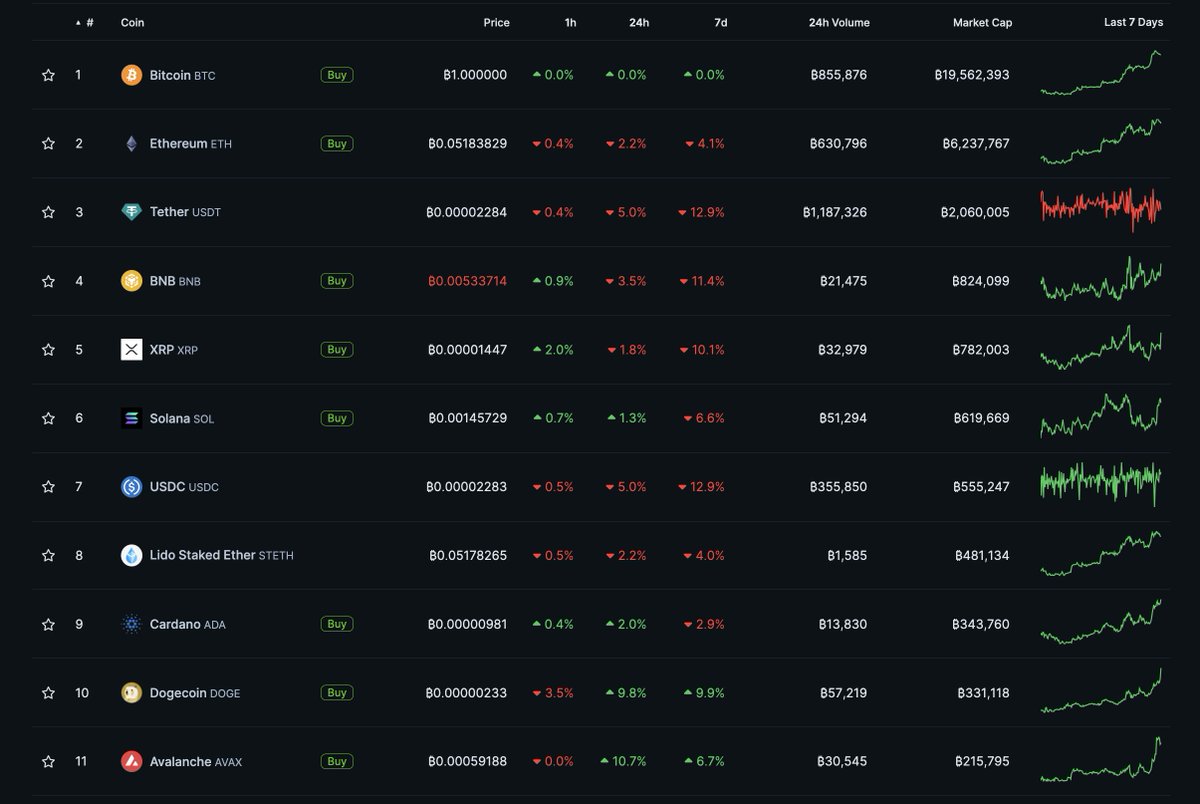Sort by 24h Volume column
Screen dimensions: 1200x804
click(x=839, y=22)
